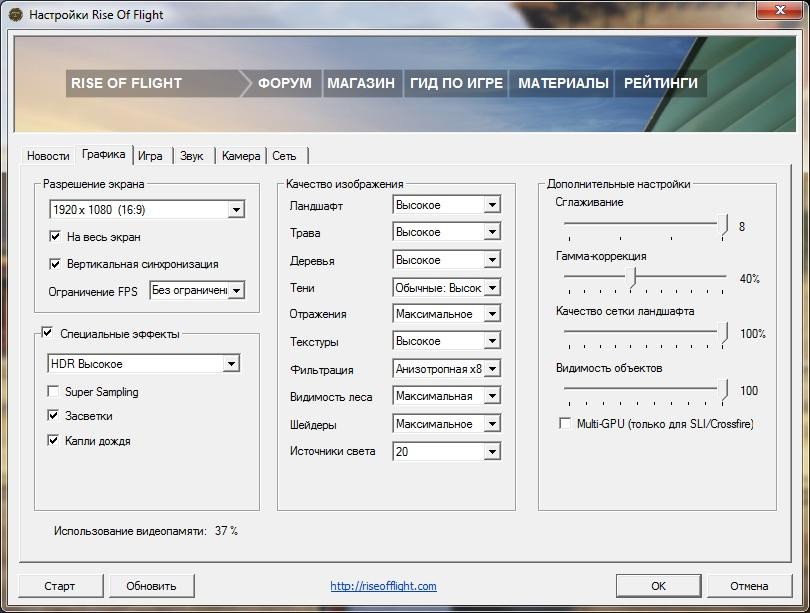
Task: Click the Сглаживание slider handle
Action: [x=724, y=225]
